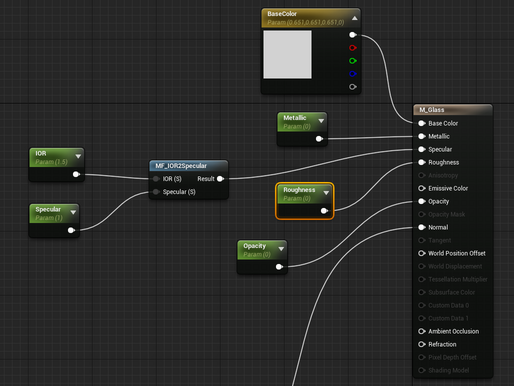Select the Specular param node title
The width and height of the screenshot is (514, 386).
tap(48, 209)
